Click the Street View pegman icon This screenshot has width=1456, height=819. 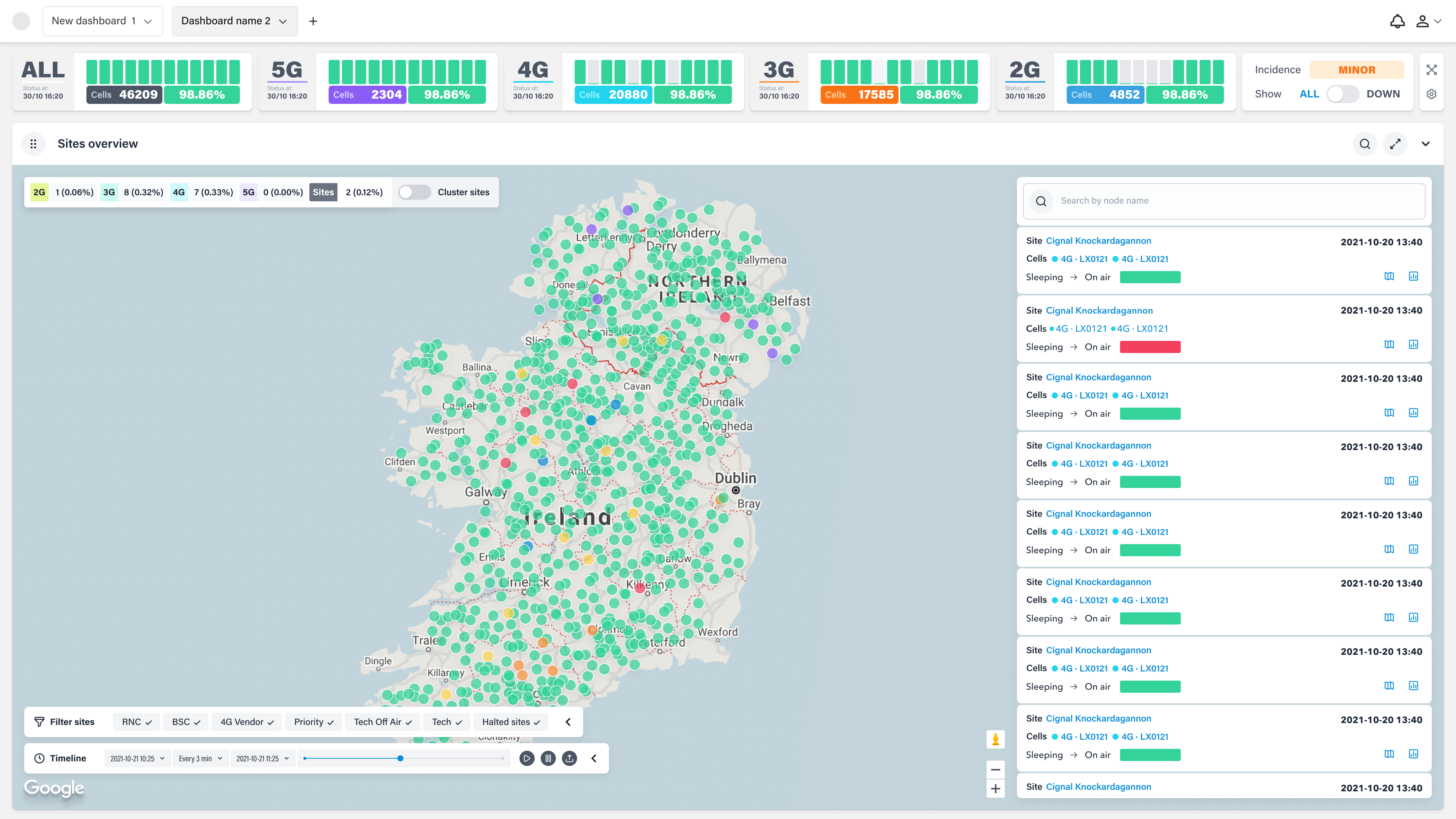point(995,739)
